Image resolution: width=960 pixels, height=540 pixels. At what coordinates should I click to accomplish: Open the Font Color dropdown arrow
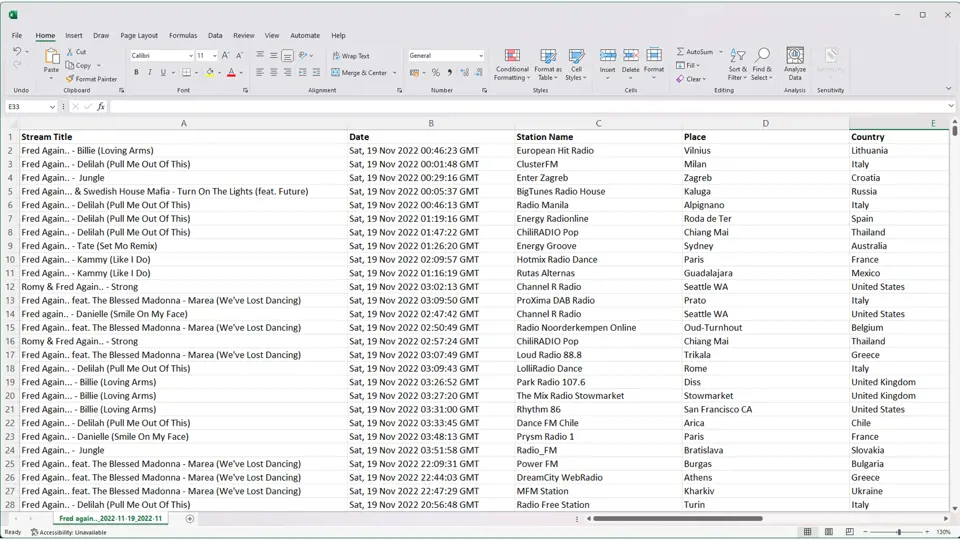click(241, 73)
